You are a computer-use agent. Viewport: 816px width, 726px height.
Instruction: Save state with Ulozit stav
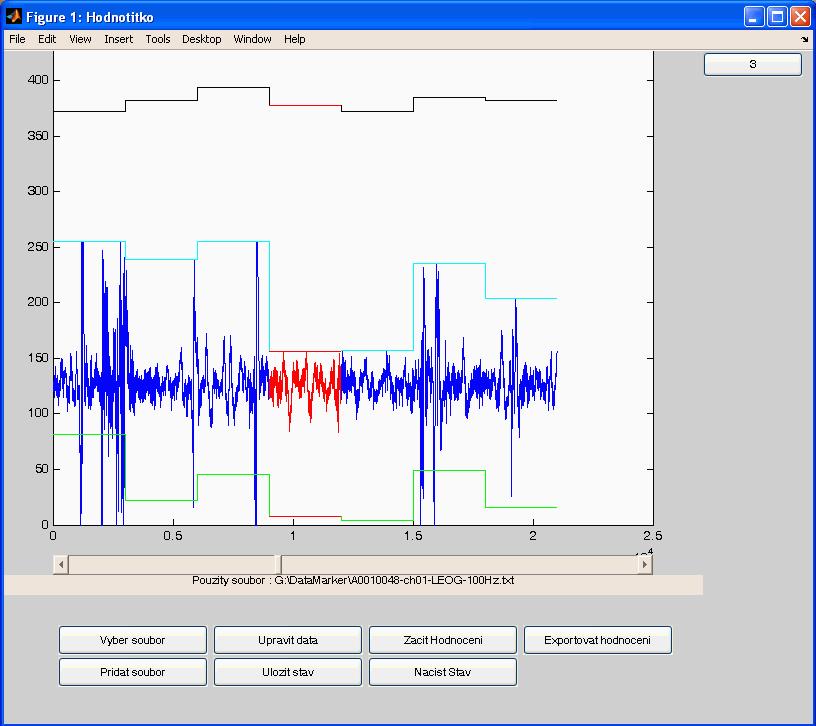tap(288, 672)
